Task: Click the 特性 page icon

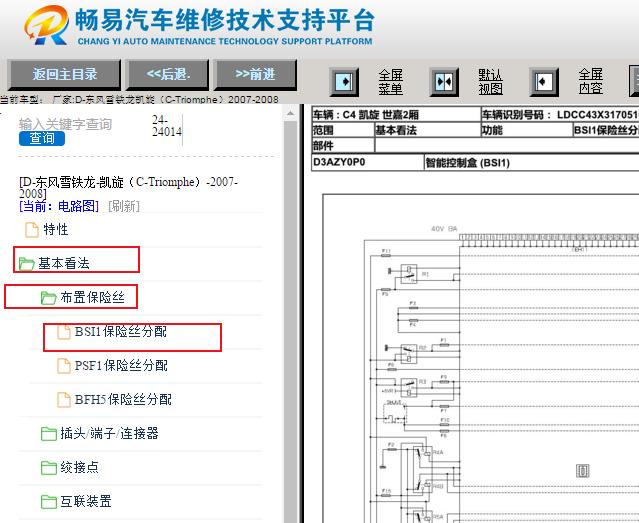Action: (32, 230)
